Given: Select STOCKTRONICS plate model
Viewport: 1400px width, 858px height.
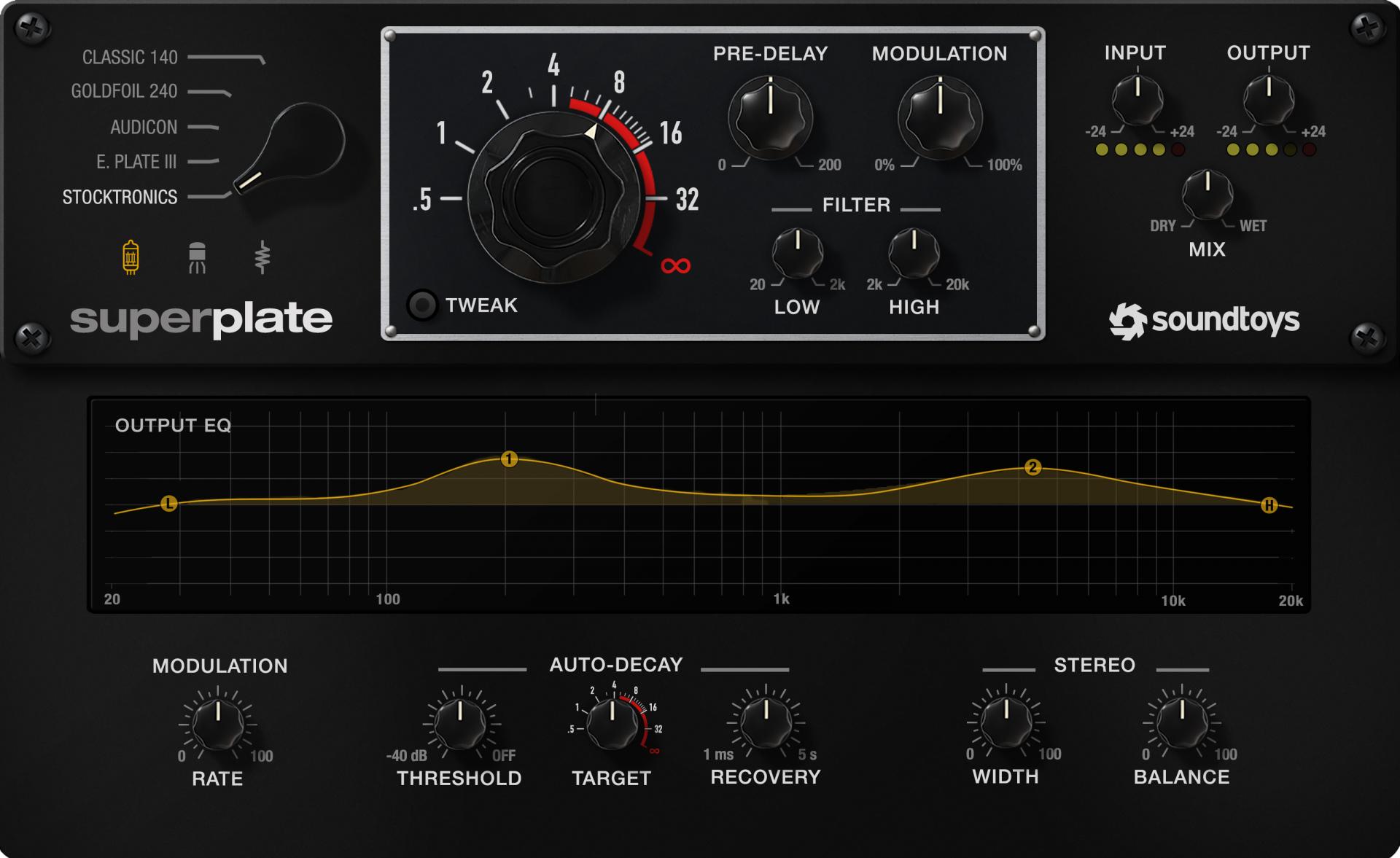Looking at the screenshot, I should (120, 197).
